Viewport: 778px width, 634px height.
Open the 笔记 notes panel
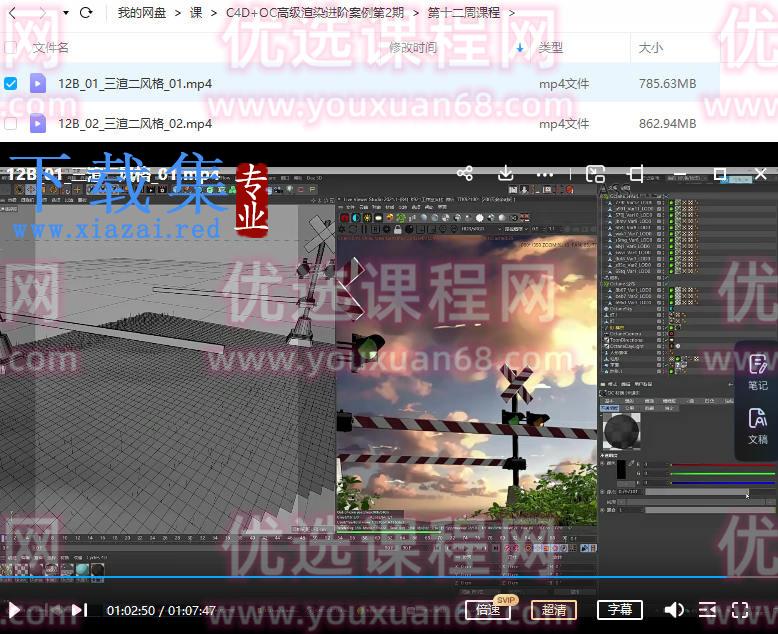coord(758,373)
